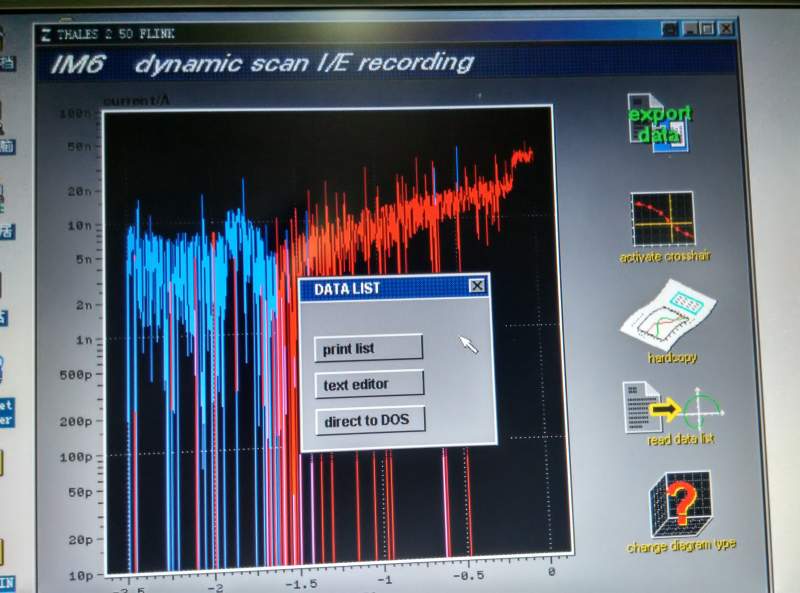Open the hardcopy printout icon
Screen dimensions: 800x593
click(669, 316)
